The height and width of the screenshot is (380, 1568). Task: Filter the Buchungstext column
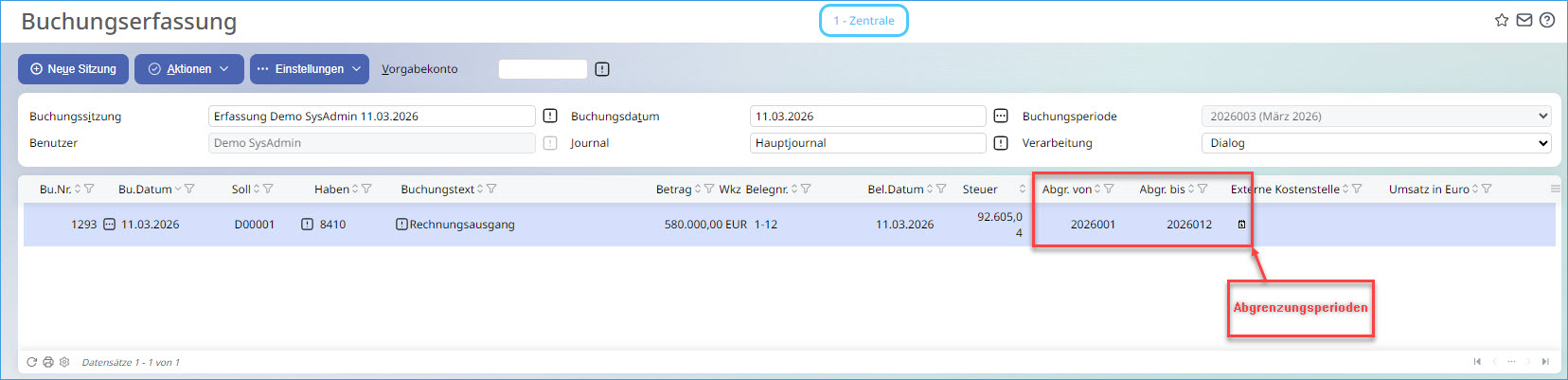[x=491, y=189]
